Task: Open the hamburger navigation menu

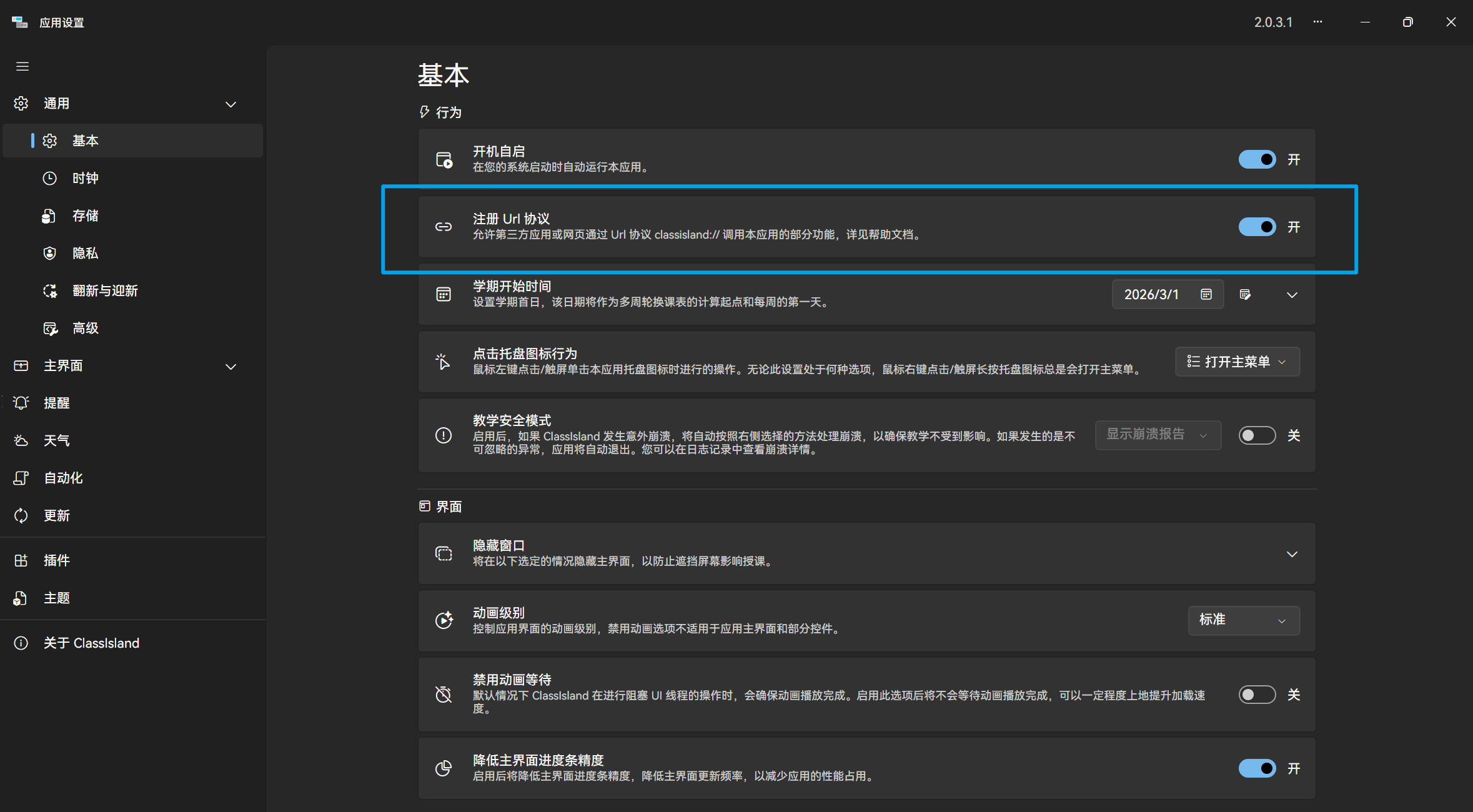Action: click(22, 66)
